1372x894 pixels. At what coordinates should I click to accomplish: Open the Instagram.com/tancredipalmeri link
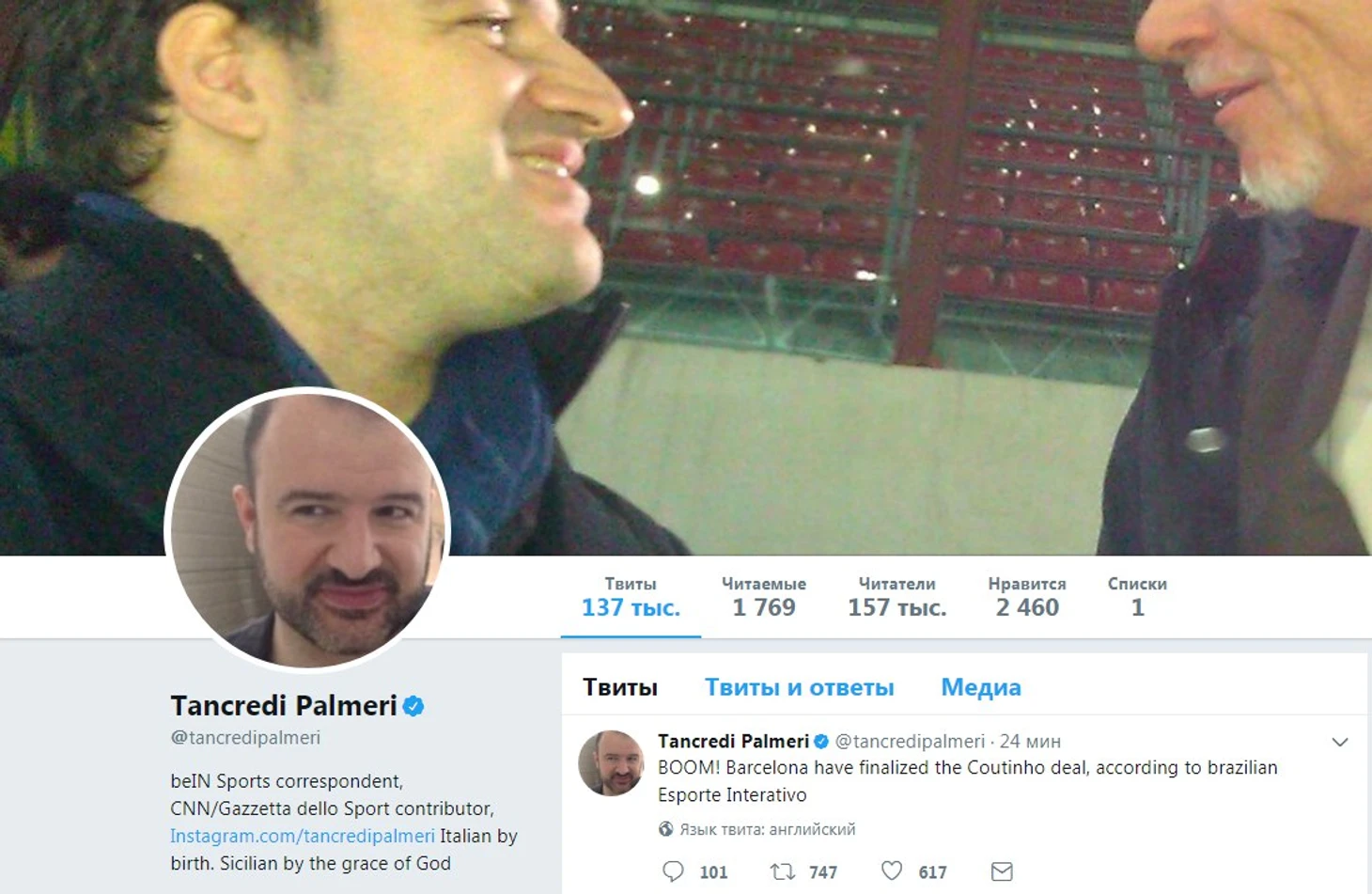point(303,836)
